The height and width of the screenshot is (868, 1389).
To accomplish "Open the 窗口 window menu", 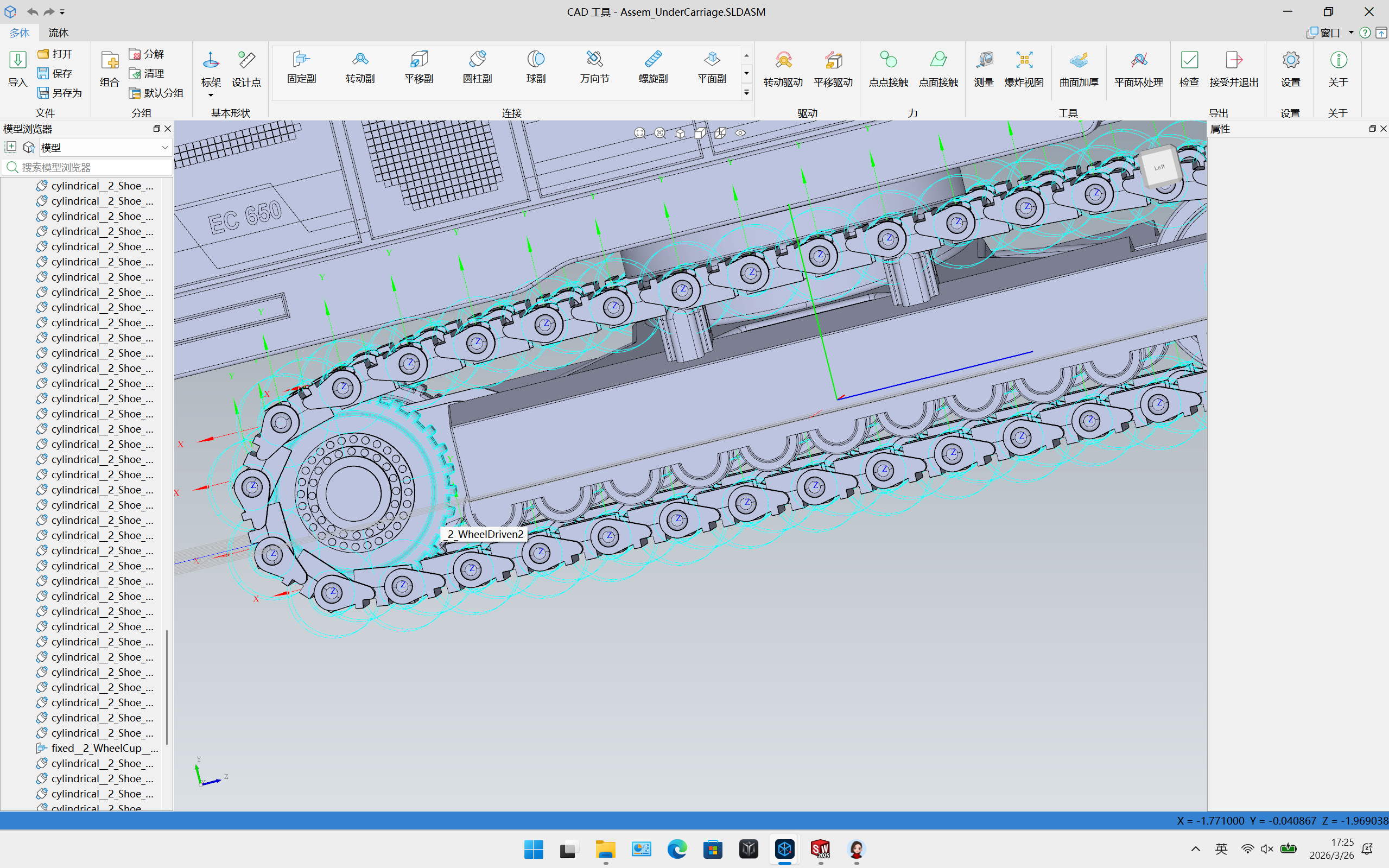I will point(1329,33).
